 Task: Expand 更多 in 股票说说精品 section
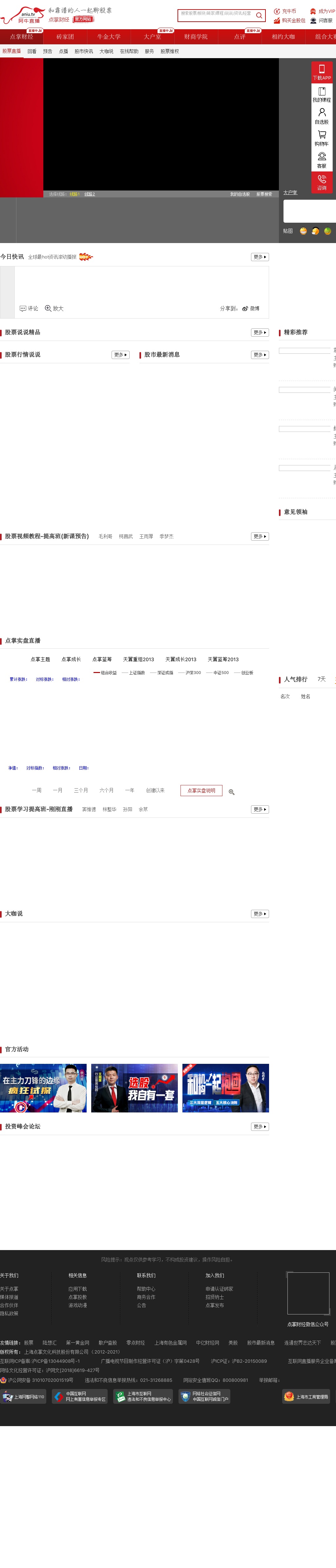pyautogui.click(x=260, y=332)
